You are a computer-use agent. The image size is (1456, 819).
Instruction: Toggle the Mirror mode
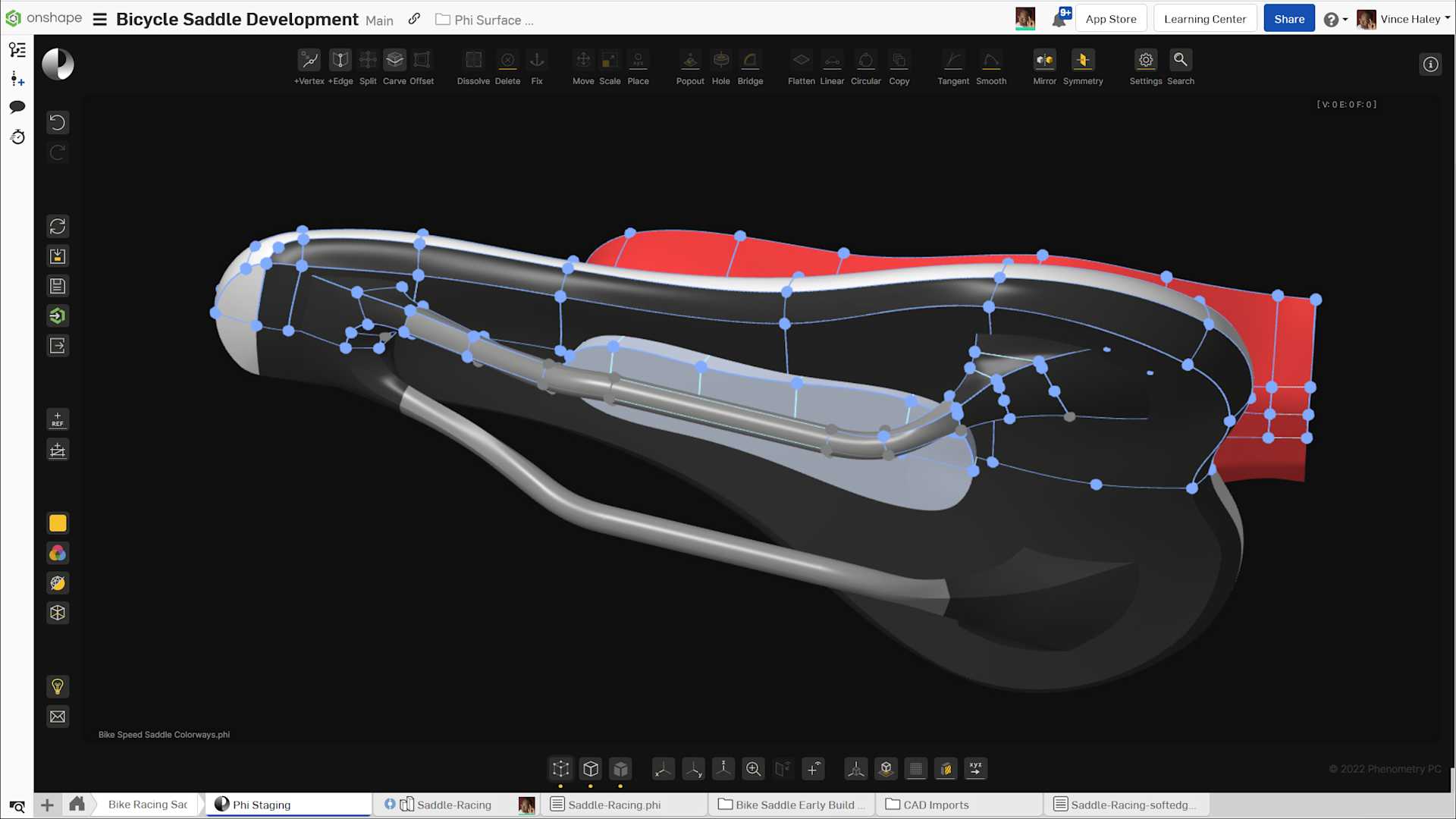1044,61
